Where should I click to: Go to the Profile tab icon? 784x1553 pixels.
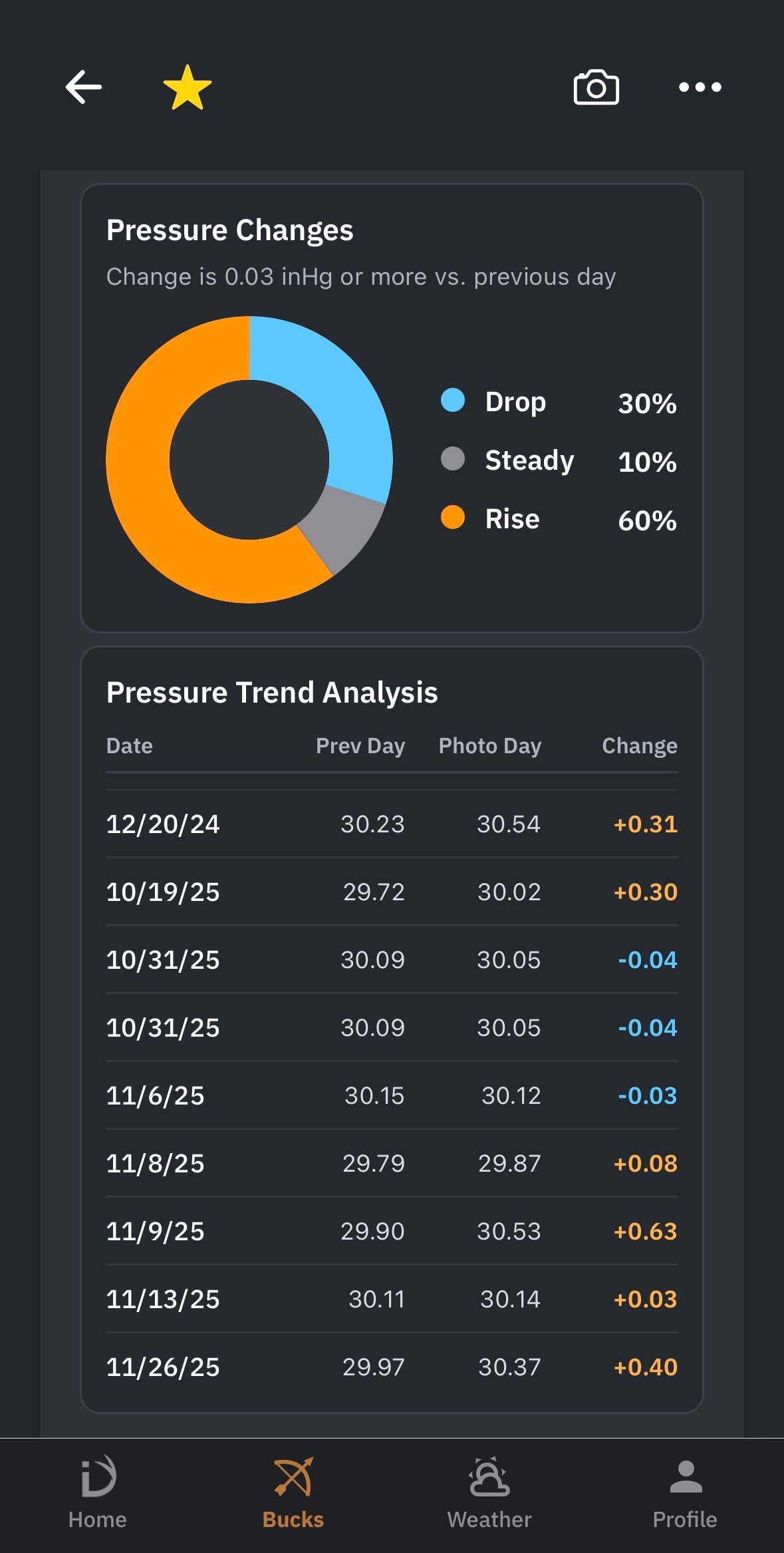(x=686, y=1478)
